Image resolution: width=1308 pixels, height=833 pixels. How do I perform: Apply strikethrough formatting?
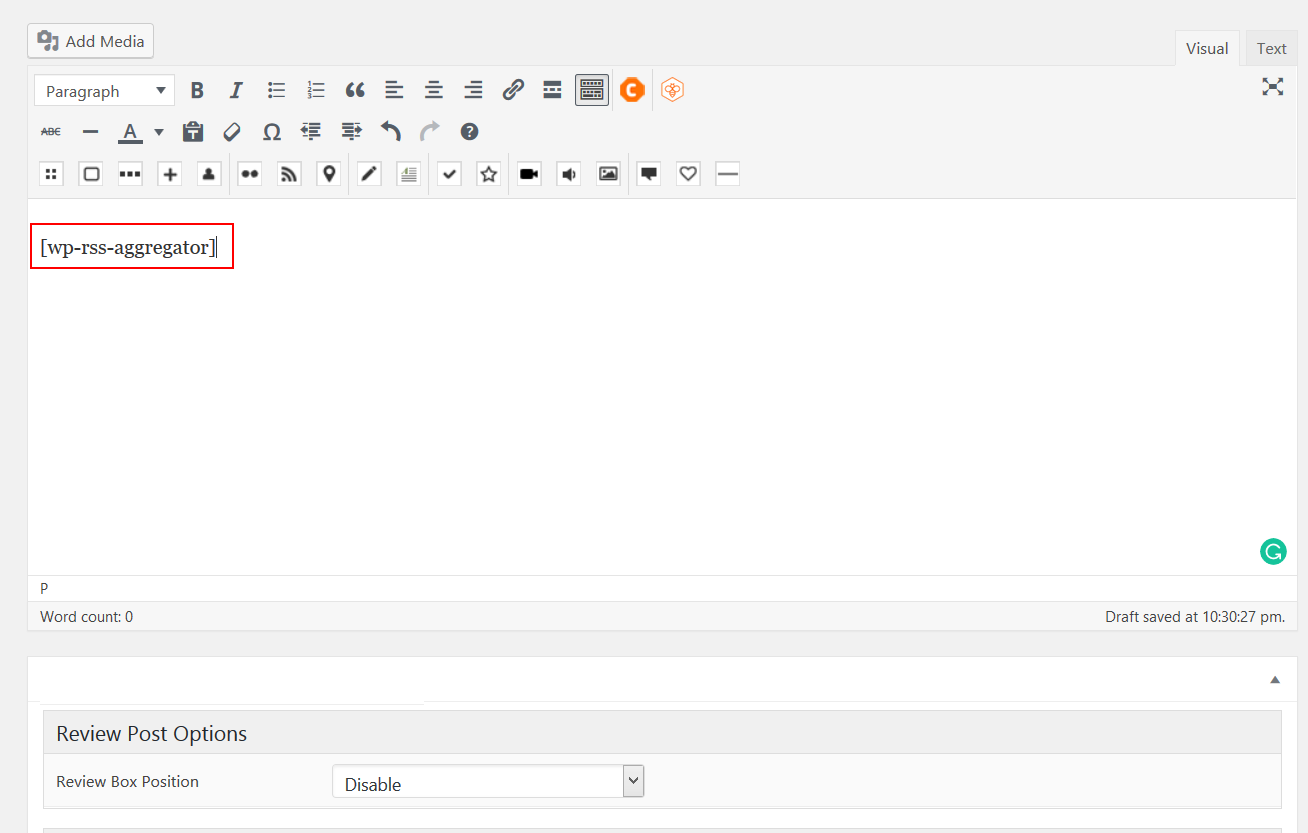(x=51, y=132)
